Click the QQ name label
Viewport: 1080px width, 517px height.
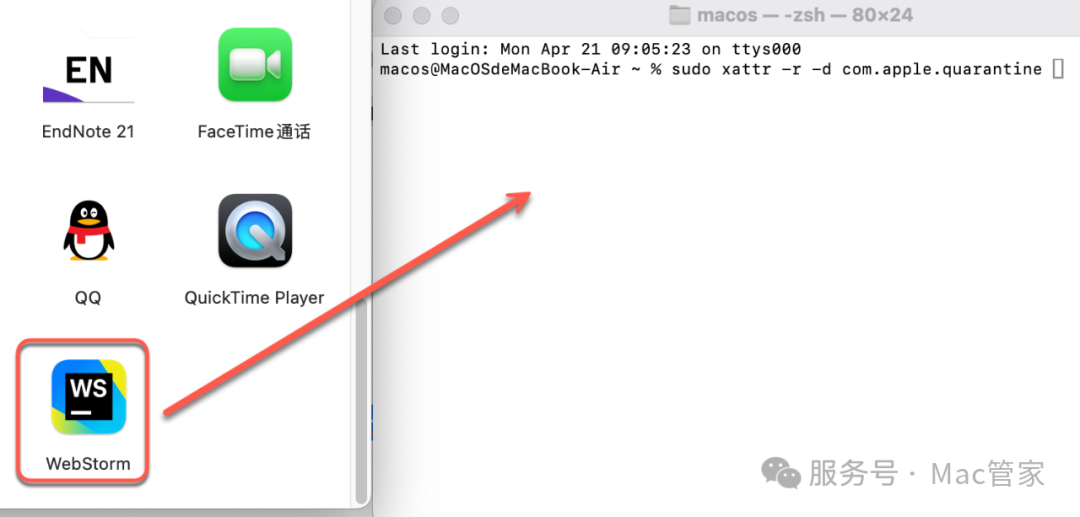point(88,298)
